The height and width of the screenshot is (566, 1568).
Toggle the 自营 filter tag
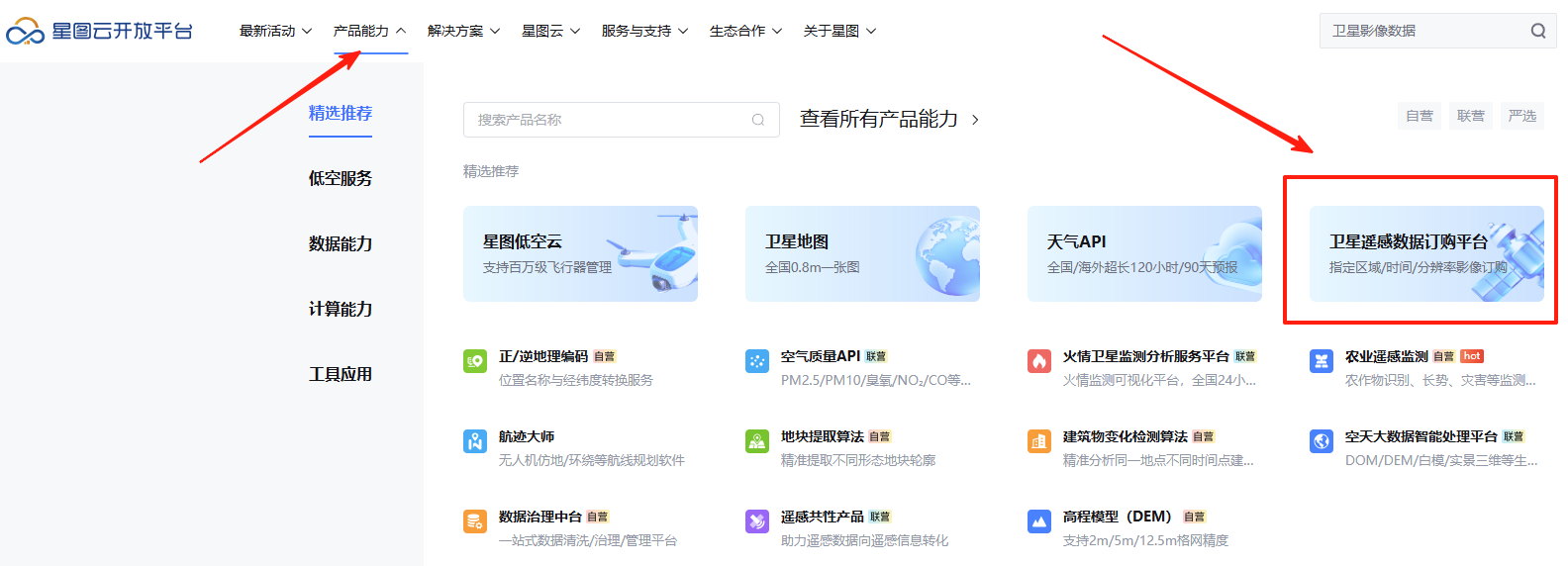1420,116
